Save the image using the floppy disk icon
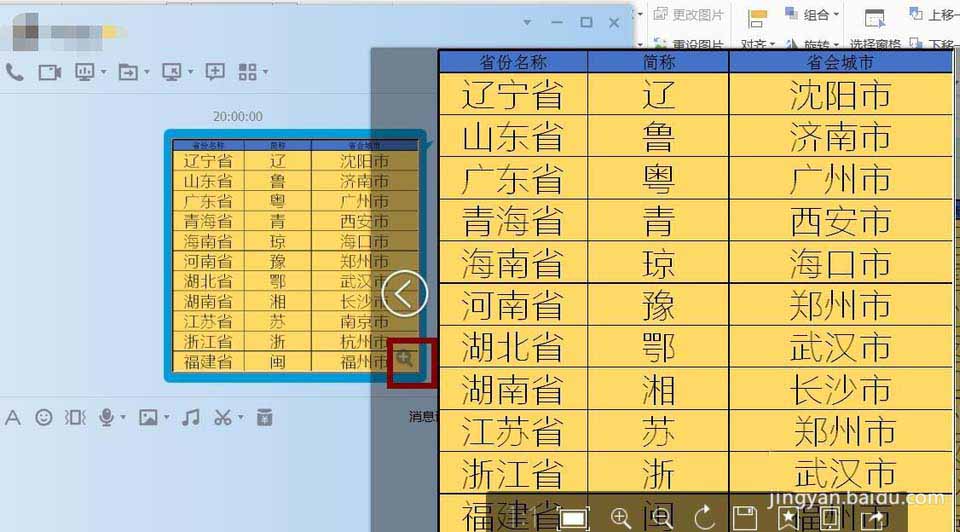The height and width of the screenshot is (532, 960). pos(745,517)
